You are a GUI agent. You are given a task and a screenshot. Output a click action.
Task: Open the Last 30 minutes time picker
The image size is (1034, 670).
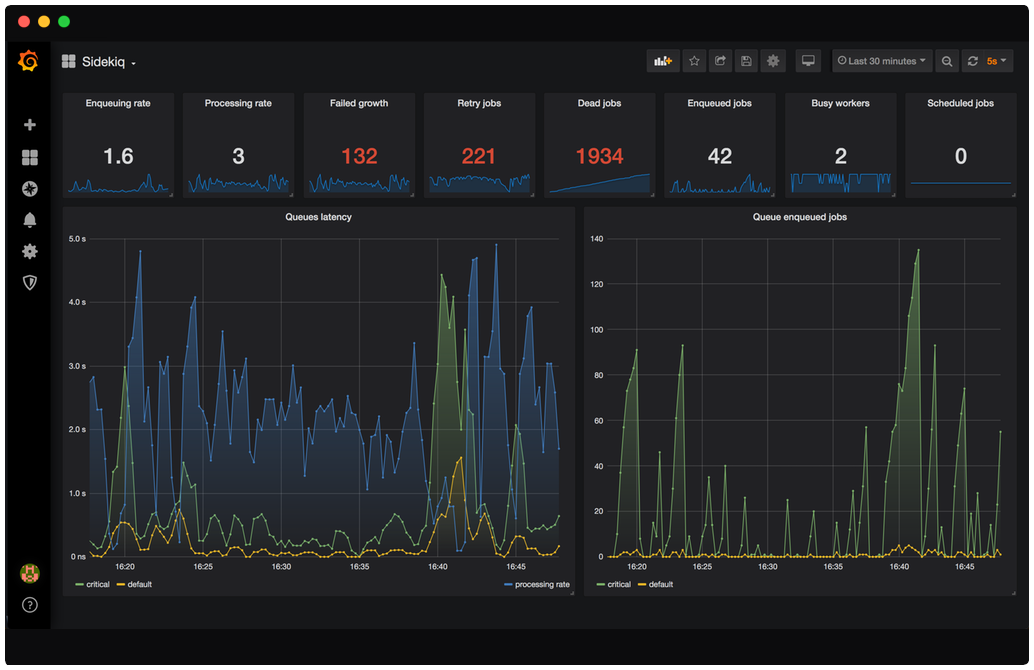click(x=882, y=61)
